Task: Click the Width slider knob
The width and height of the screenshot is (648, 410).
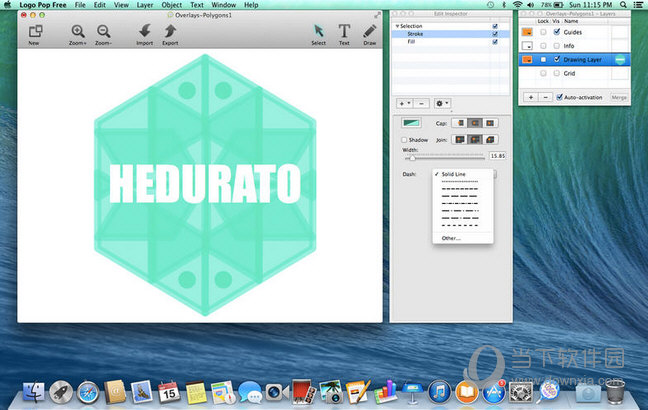Action: [412, 157]
